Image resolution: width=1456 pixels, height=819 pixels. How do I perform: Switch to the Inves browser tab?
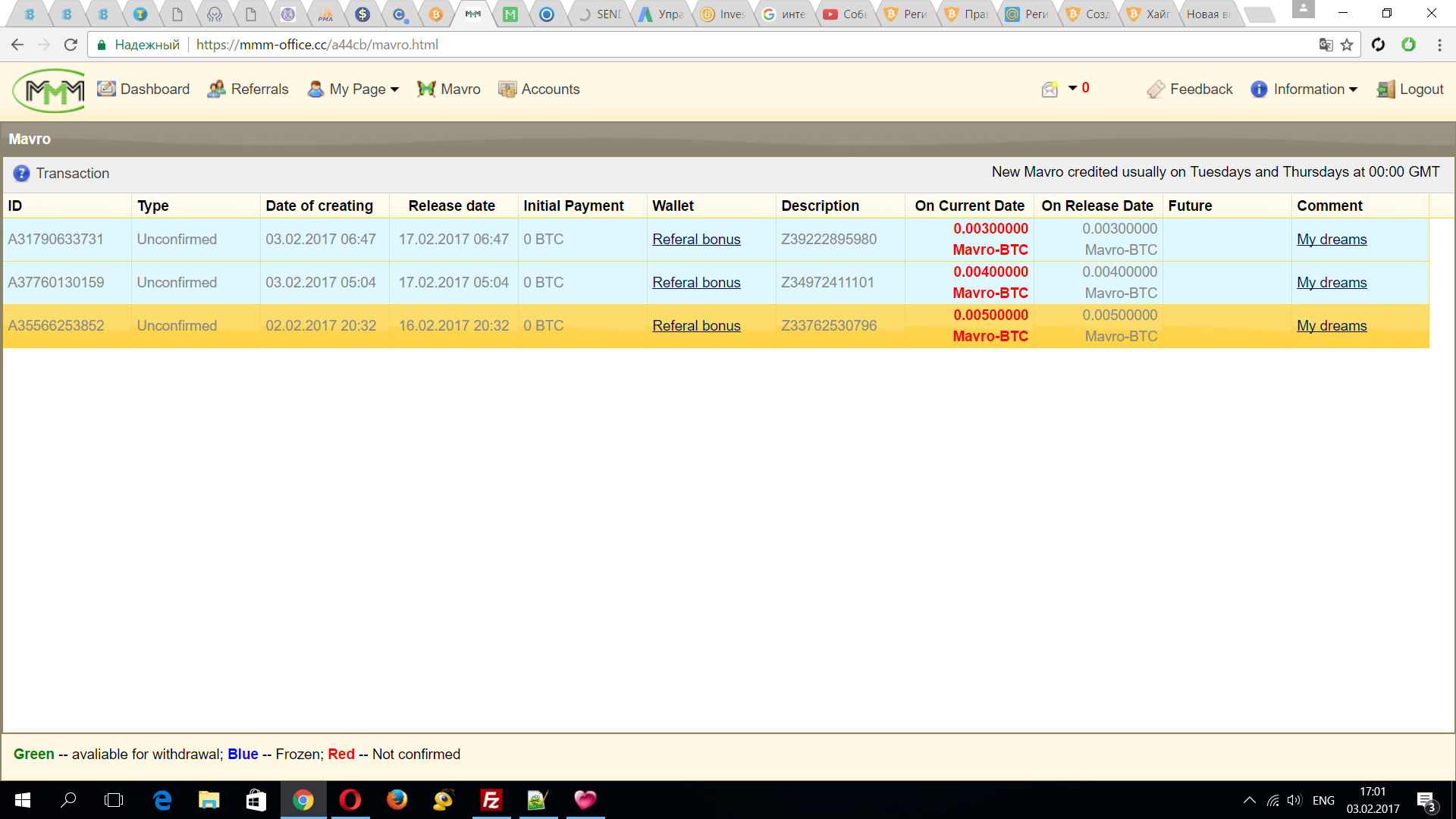(723, 14)
